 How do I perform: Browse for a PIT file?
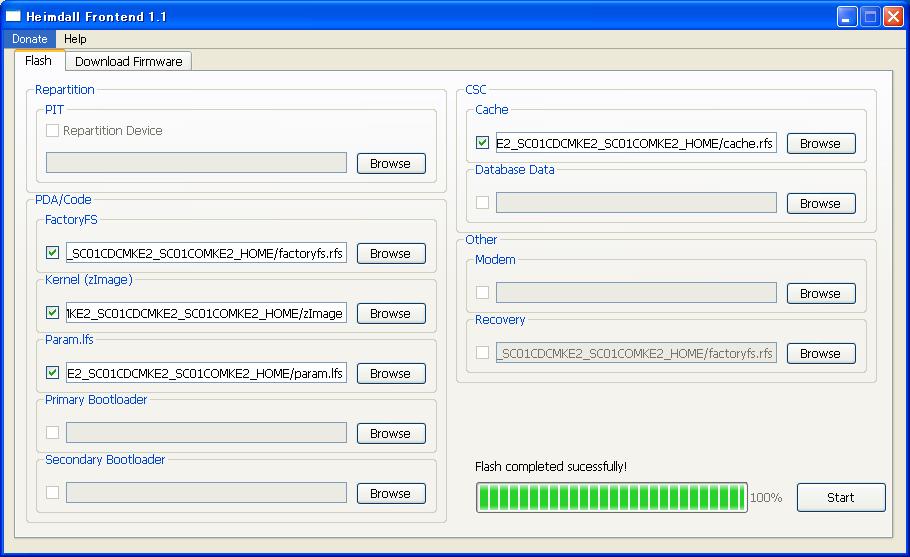(391, 164)
